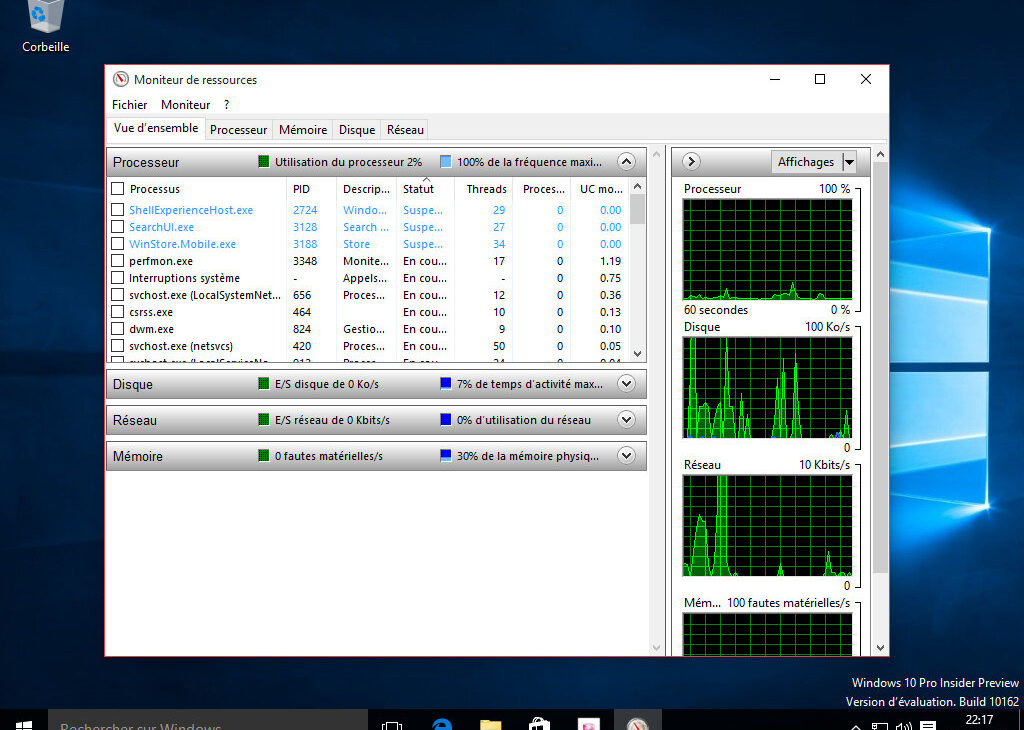Viewport: 1024px width, 730px height.
Task: Check the dwm.exe process checkbox
Action: coord(116,328)
